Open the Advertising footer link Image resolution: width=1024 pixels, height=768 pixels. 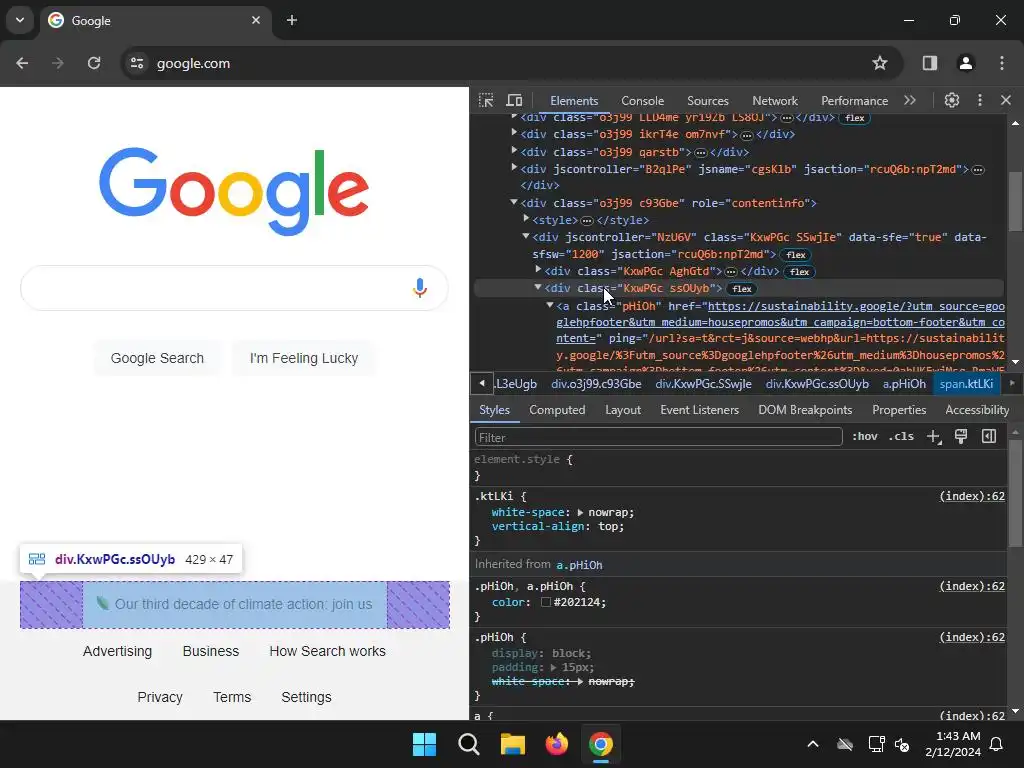(x=118, y=651)
